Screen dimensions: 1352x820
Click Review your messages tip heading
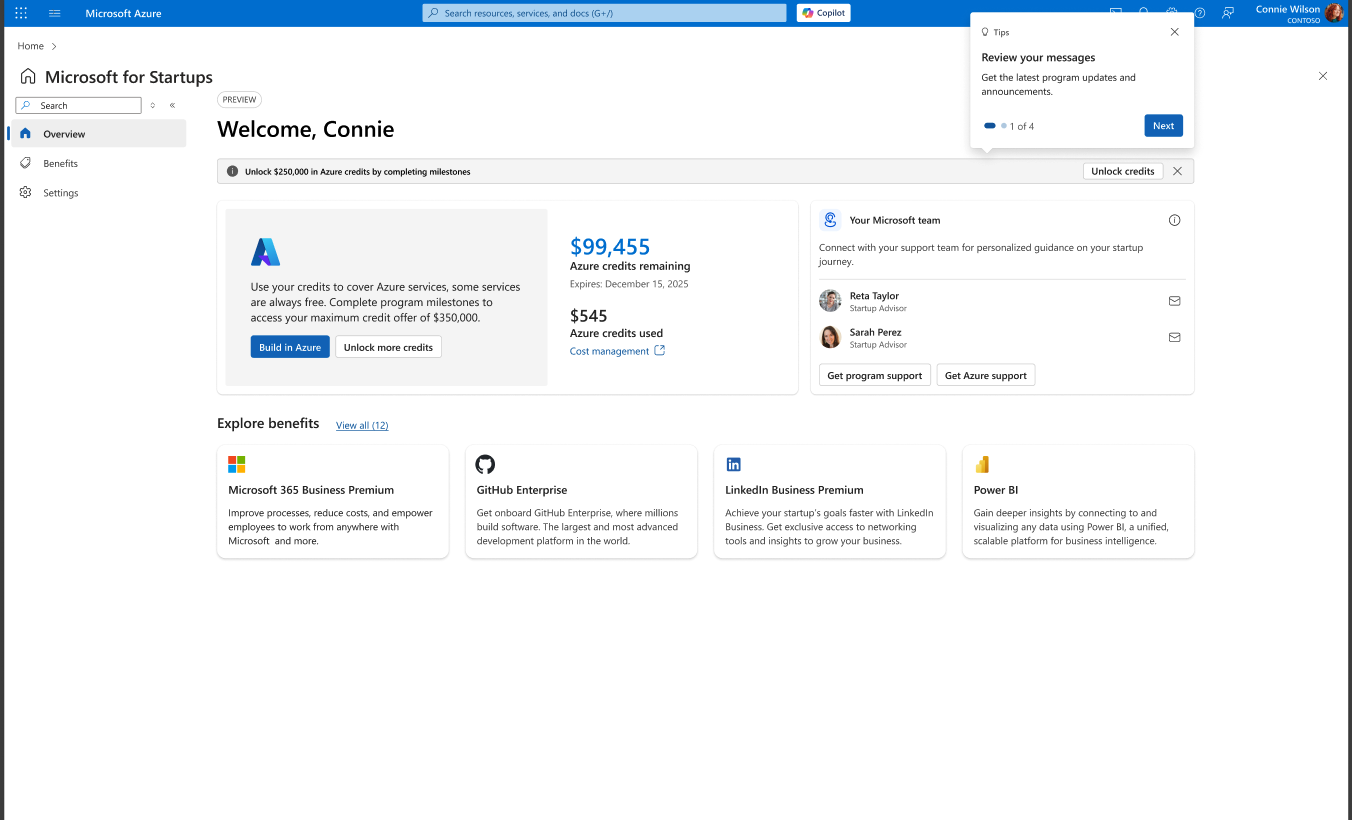tap(1038, 57)
